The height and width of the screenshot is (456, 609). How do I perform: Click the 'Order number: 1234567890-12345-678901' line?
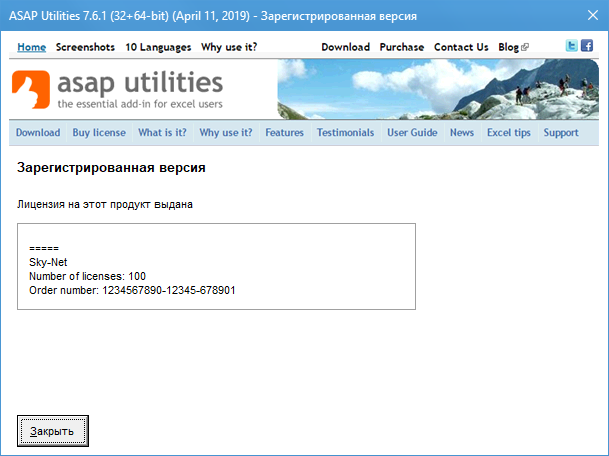[132, 290]
